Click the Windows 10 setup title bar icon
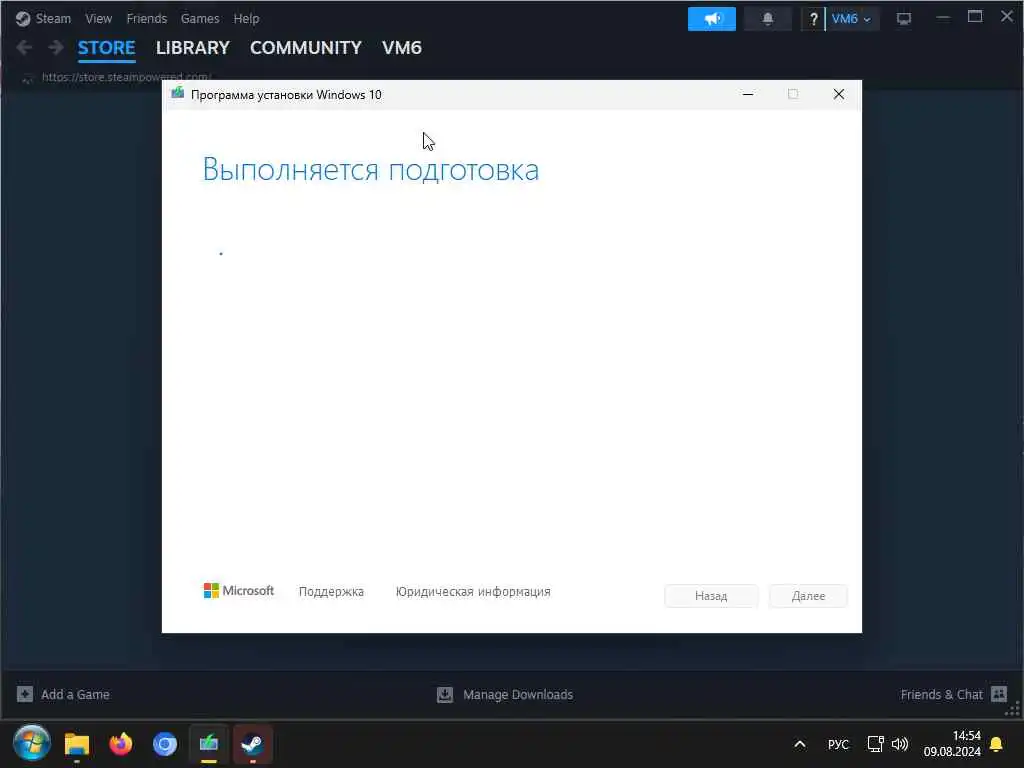The image size is (1024, 768). coord(178,94)
